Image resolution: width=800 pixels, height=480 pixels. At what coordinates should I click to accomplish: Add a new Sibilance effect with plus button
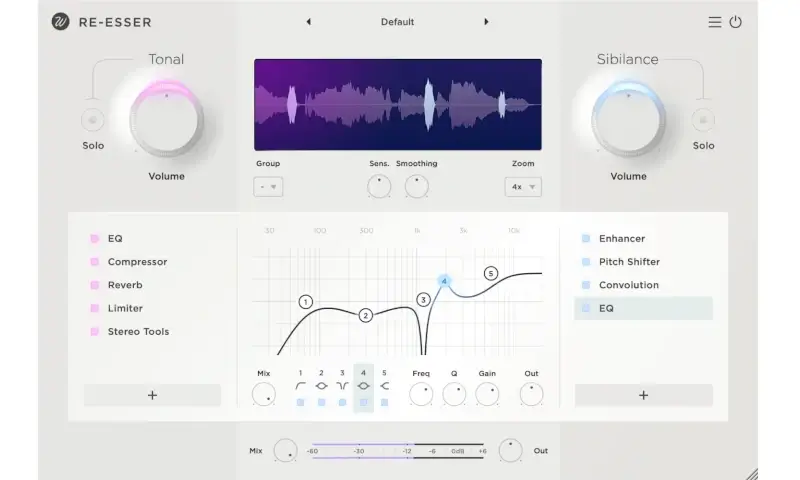643,395
